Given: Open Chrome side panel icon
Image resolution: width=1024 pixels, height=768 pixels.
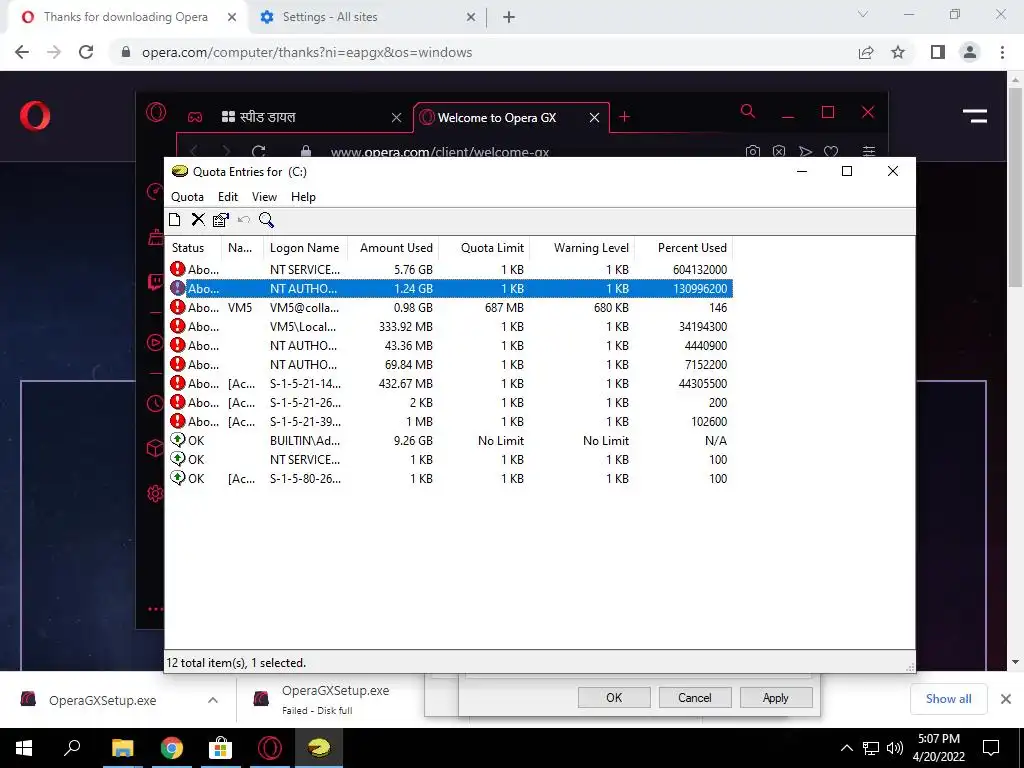Looking at the screenshot, I should point(938,52).
